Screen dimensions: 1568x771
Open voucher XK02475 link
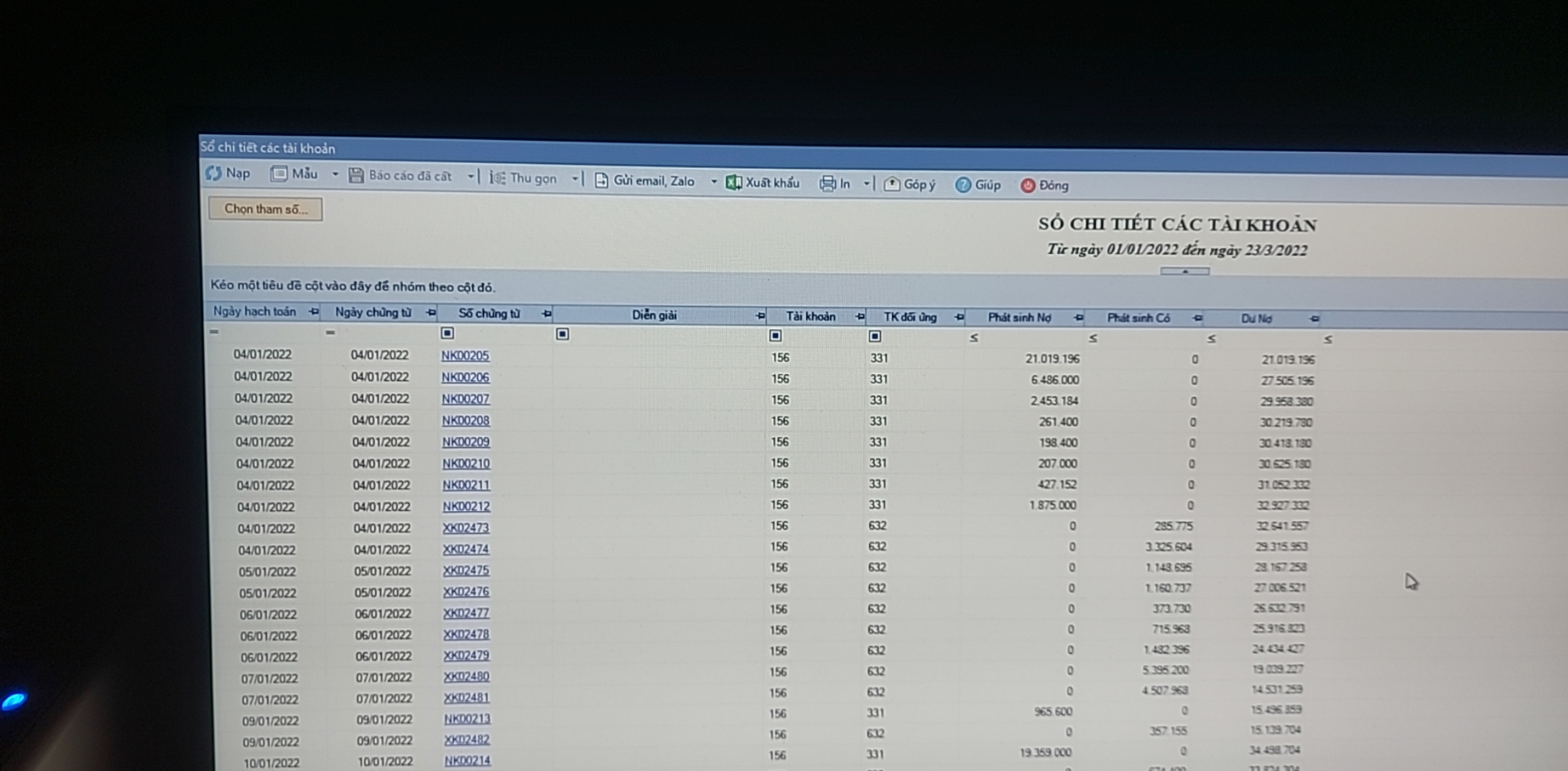point(466,570)
